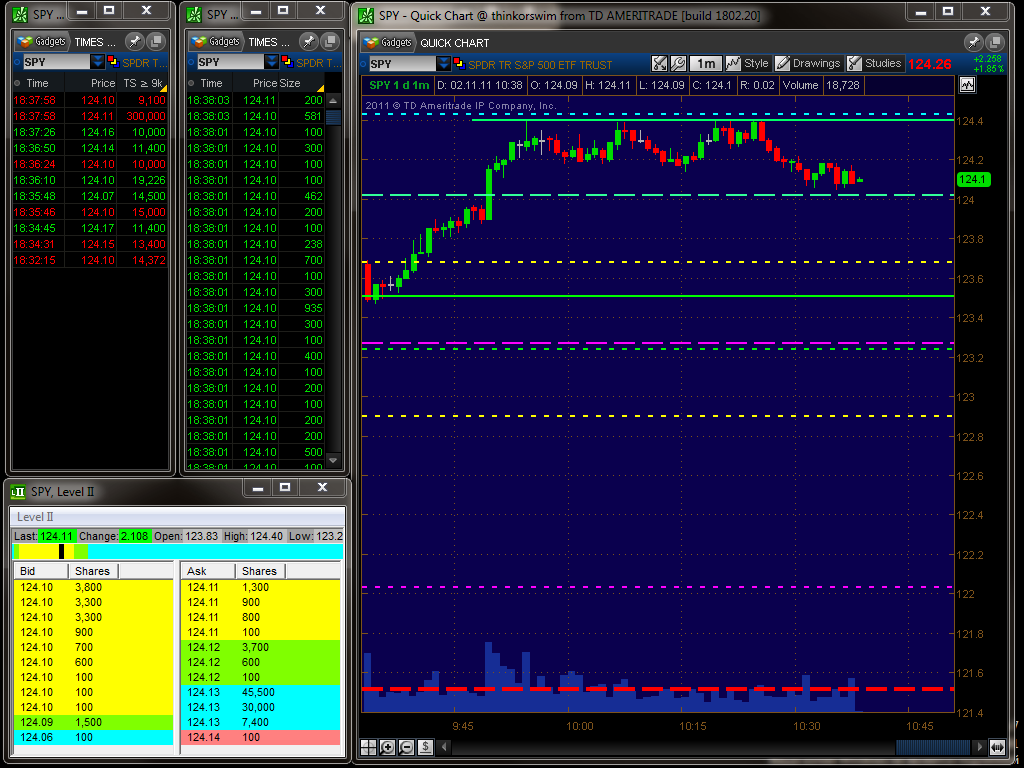Click the green 124.1 price label on axis
Viewport: 1024px width, 768px height.
(x=973, y=180)
